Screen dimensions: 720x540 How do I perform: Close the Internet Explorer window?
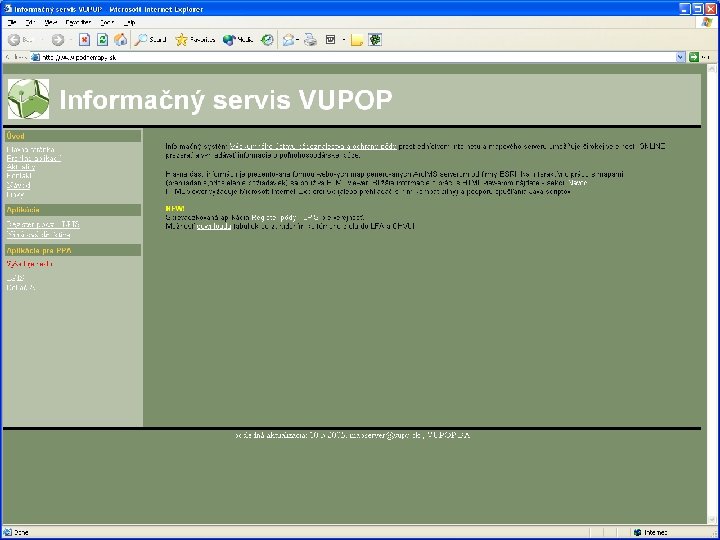point(710,9)
